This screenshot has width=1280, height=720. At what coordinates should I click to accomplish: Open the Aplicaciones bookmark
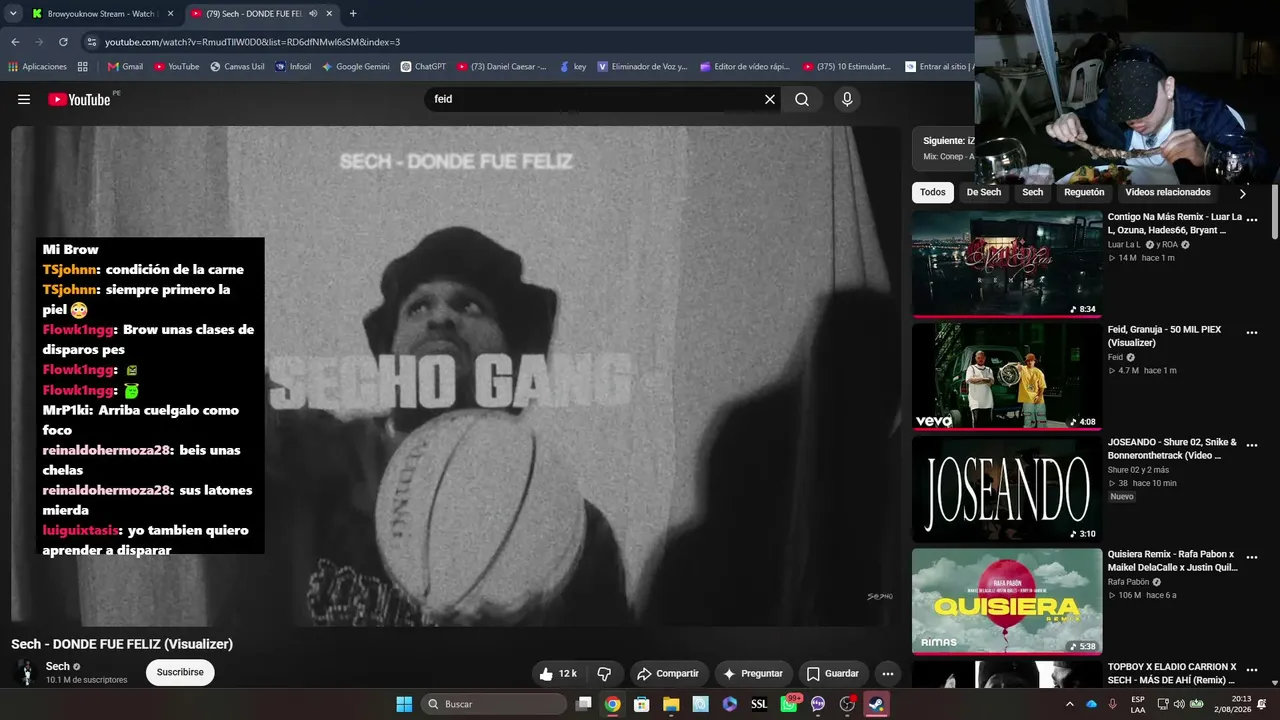pos(37,67)
